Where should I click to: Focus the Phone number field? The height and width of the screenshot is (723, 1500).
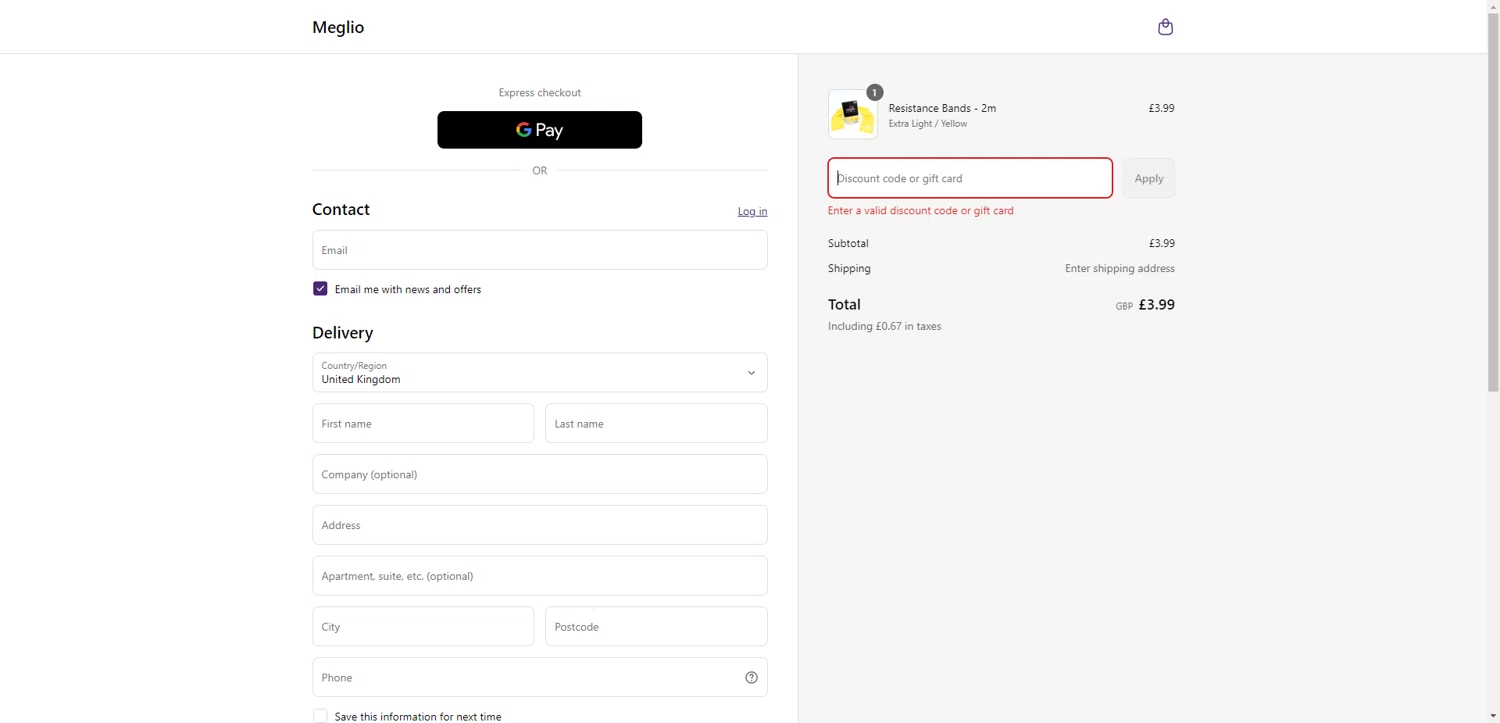pyautogui.click(x=539, y=677)
